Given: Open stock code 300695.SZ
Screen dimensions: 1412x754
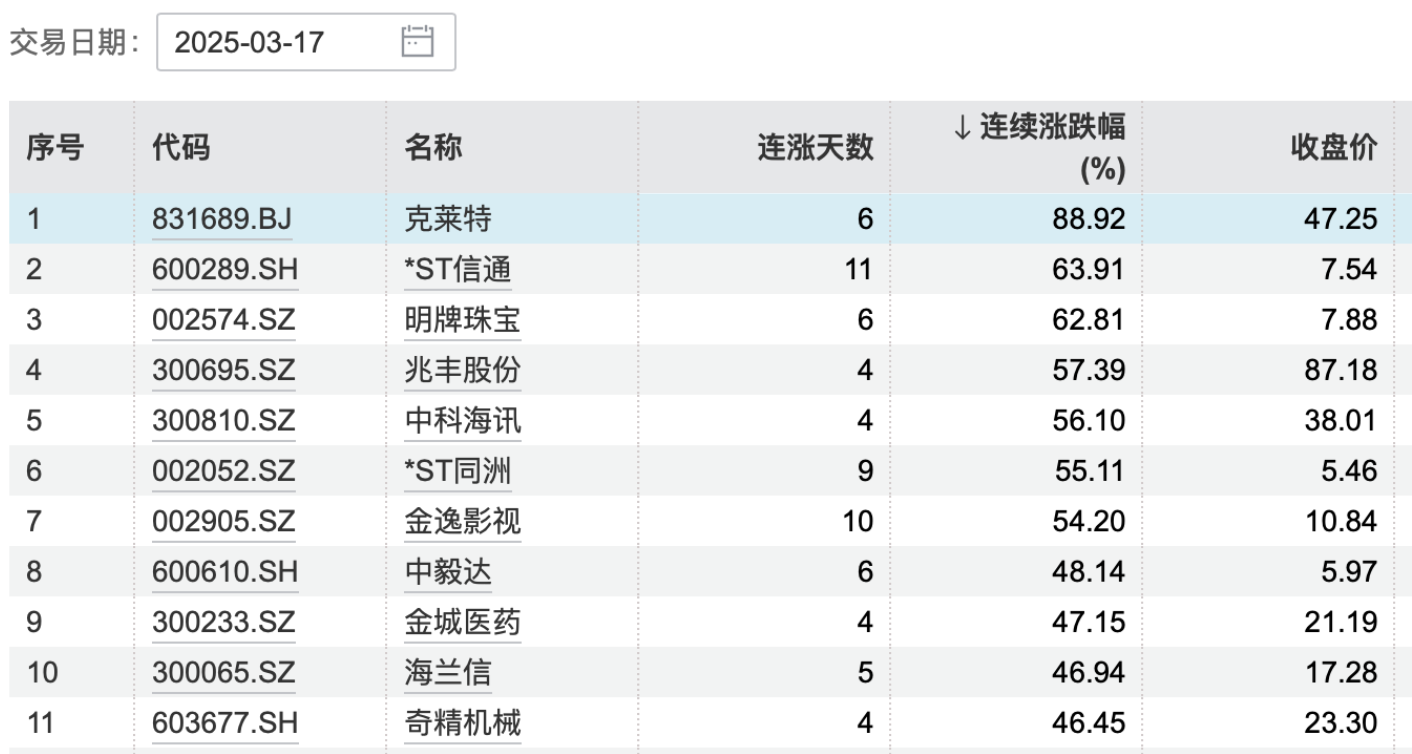Looking at the screenshot, I should [x=224, y=370].
